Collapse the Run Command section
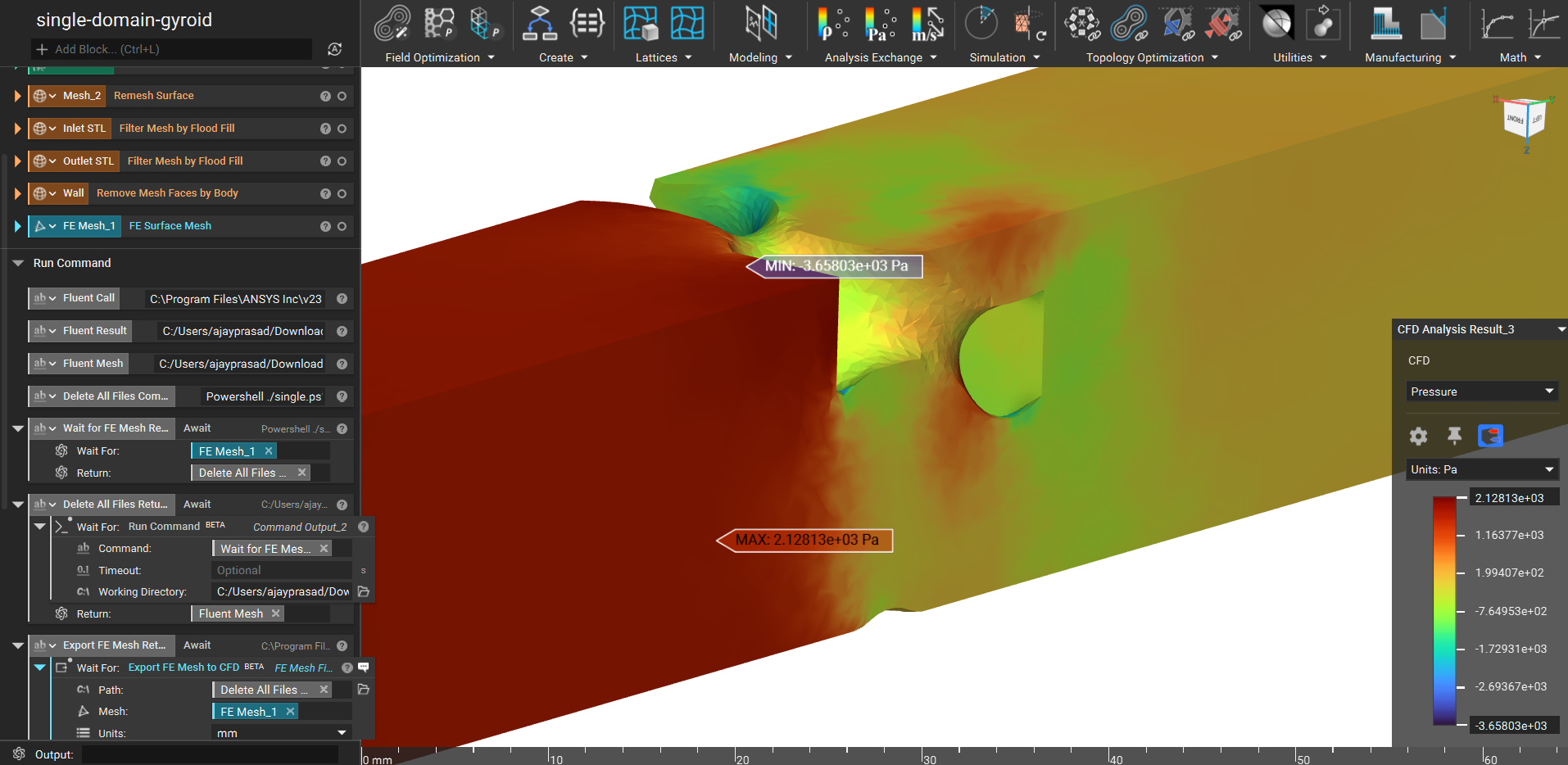This screenshot has height=765, width=1568. pyautogui.click(x=18, y=263)
